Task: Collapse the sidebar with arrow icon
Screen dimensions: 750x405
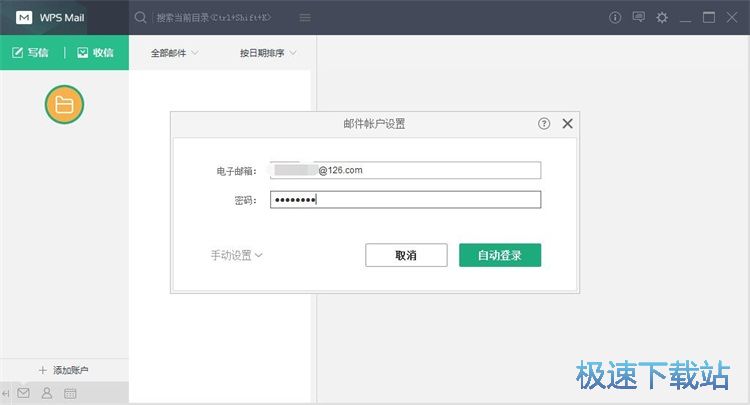Action: (x=6, y=394)
